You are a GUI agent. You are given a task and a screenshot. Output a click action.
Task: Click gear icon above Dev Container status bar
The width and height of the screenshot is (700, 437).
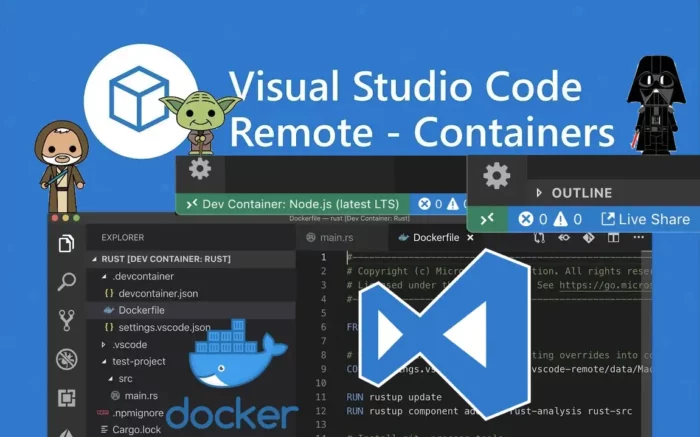tap(200, 169)
